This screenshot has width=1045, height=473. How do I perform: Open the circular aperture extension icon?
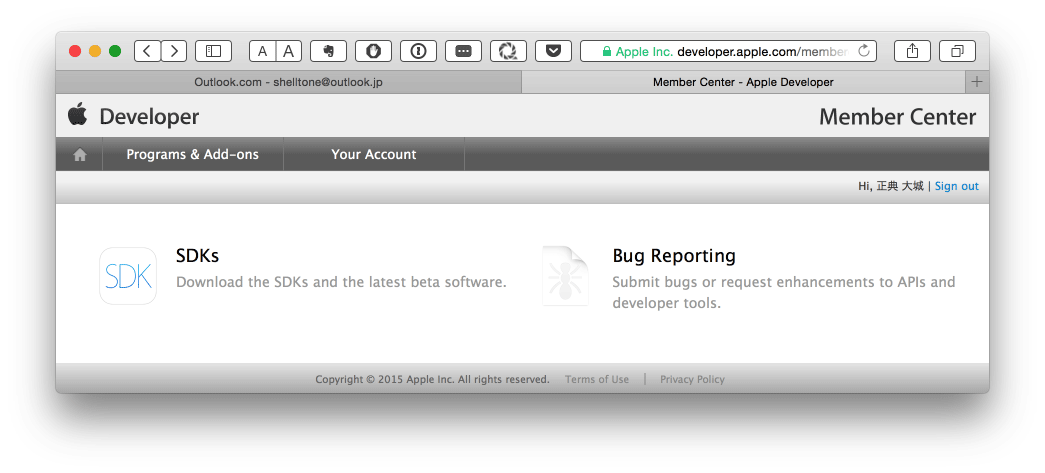pyautogui.click(x=509, y=51)
